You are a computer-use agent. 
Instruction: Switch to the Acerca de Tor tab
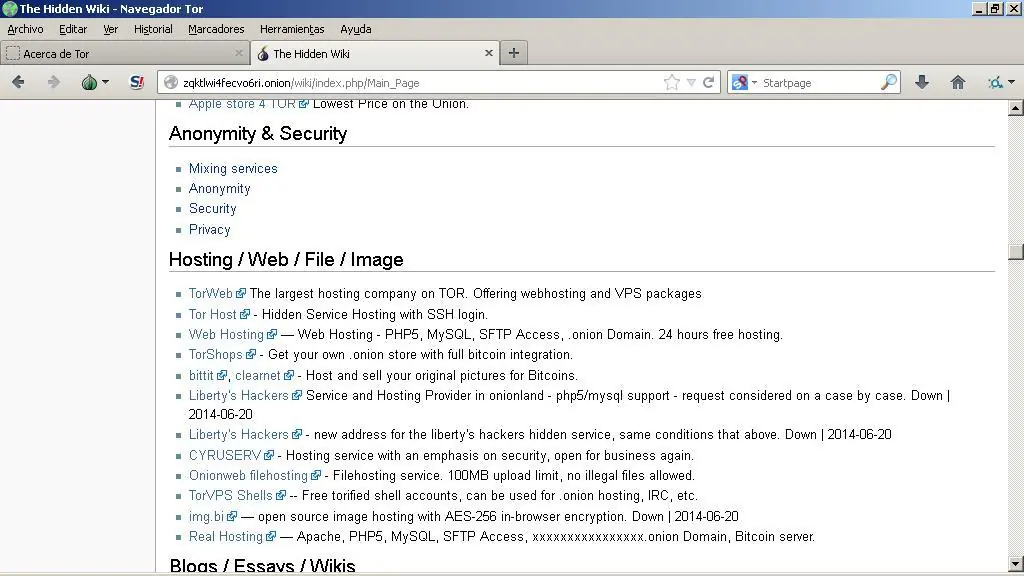(125, 54)
